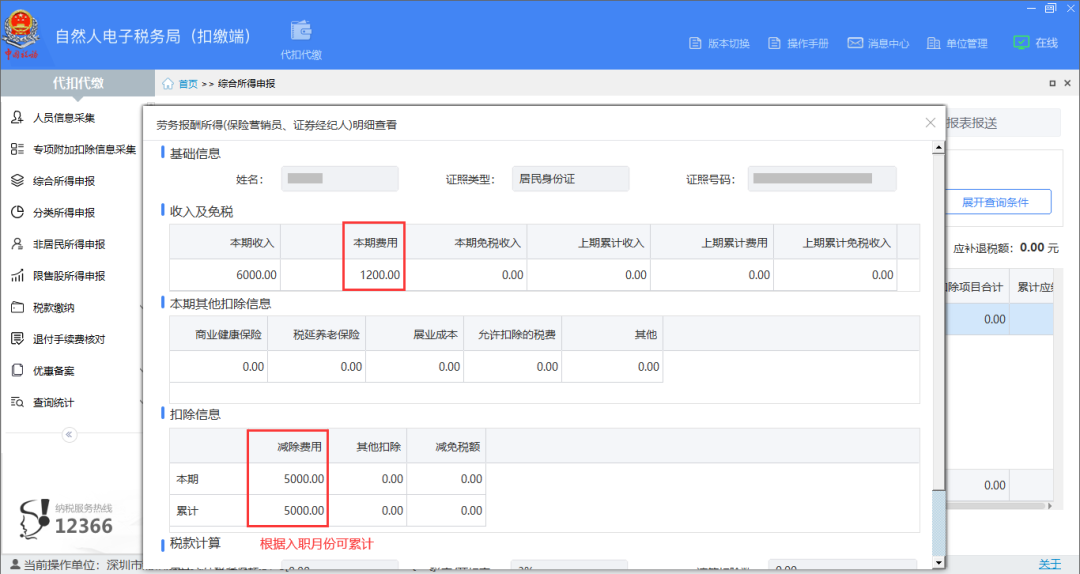Click the 展业成本 column header
This screenshot has width=1080, height=574.
[435, 334]
